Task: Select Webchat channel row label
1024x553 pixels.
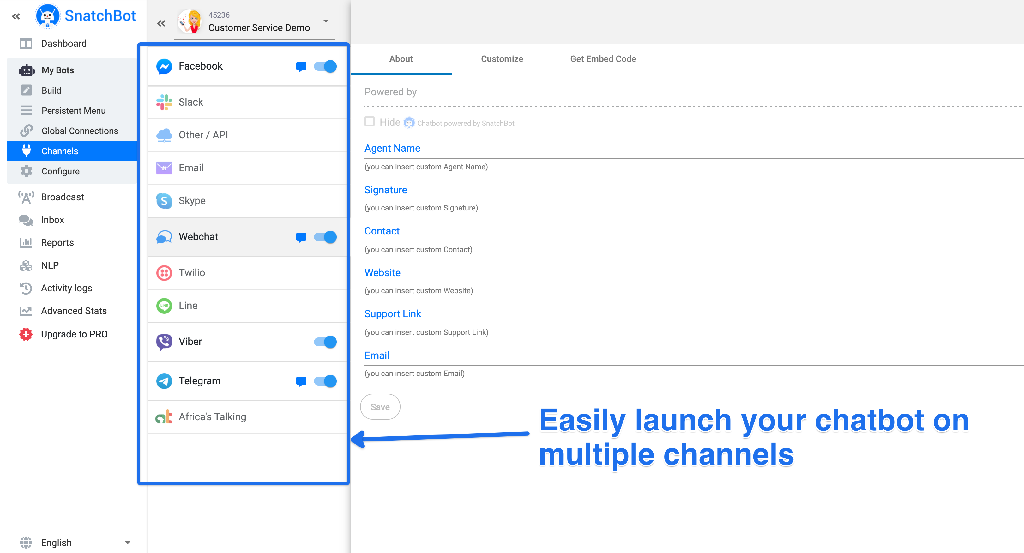Action: tap(199, 237)
